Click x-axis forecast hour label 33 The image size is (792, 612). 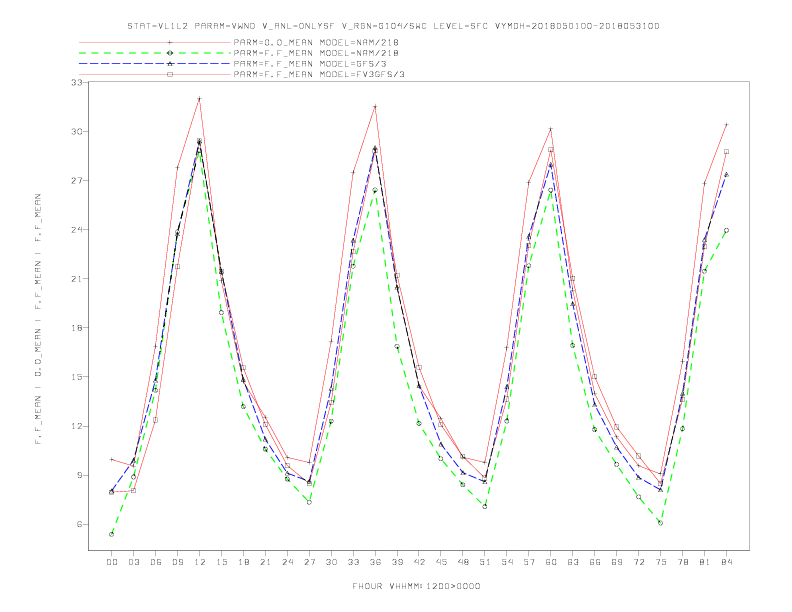(353, 562)
